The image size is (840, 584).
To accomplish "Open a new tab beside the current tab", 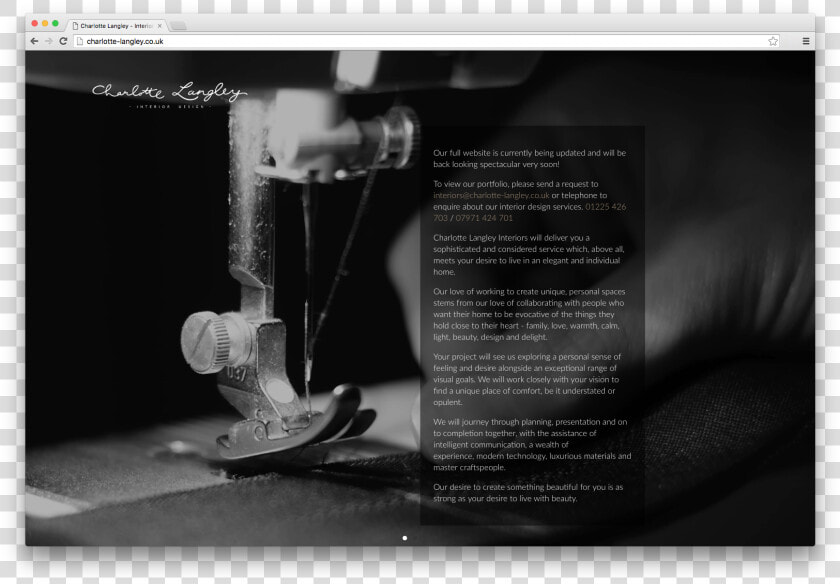I will (178, 26).
